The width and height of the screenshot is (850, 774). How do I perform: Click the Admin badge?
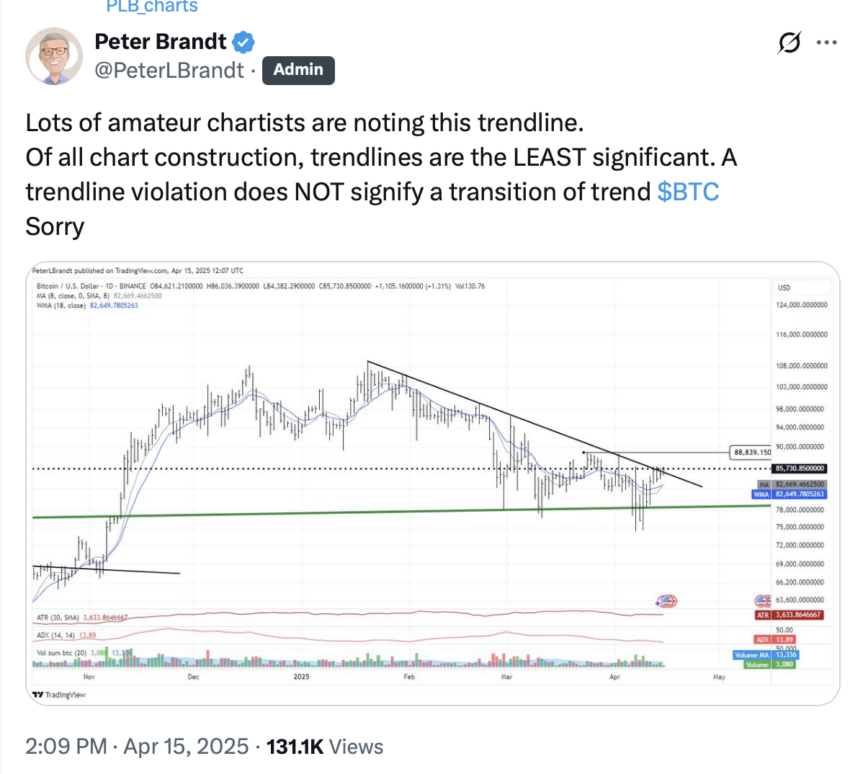[x=298, y=70]
